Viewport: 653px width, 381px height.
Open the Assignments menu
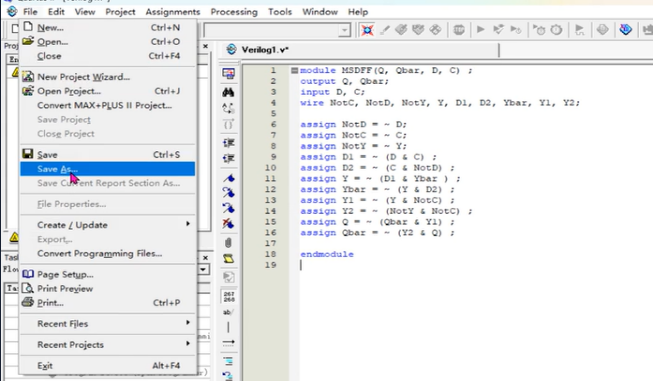tap(173, 12)
